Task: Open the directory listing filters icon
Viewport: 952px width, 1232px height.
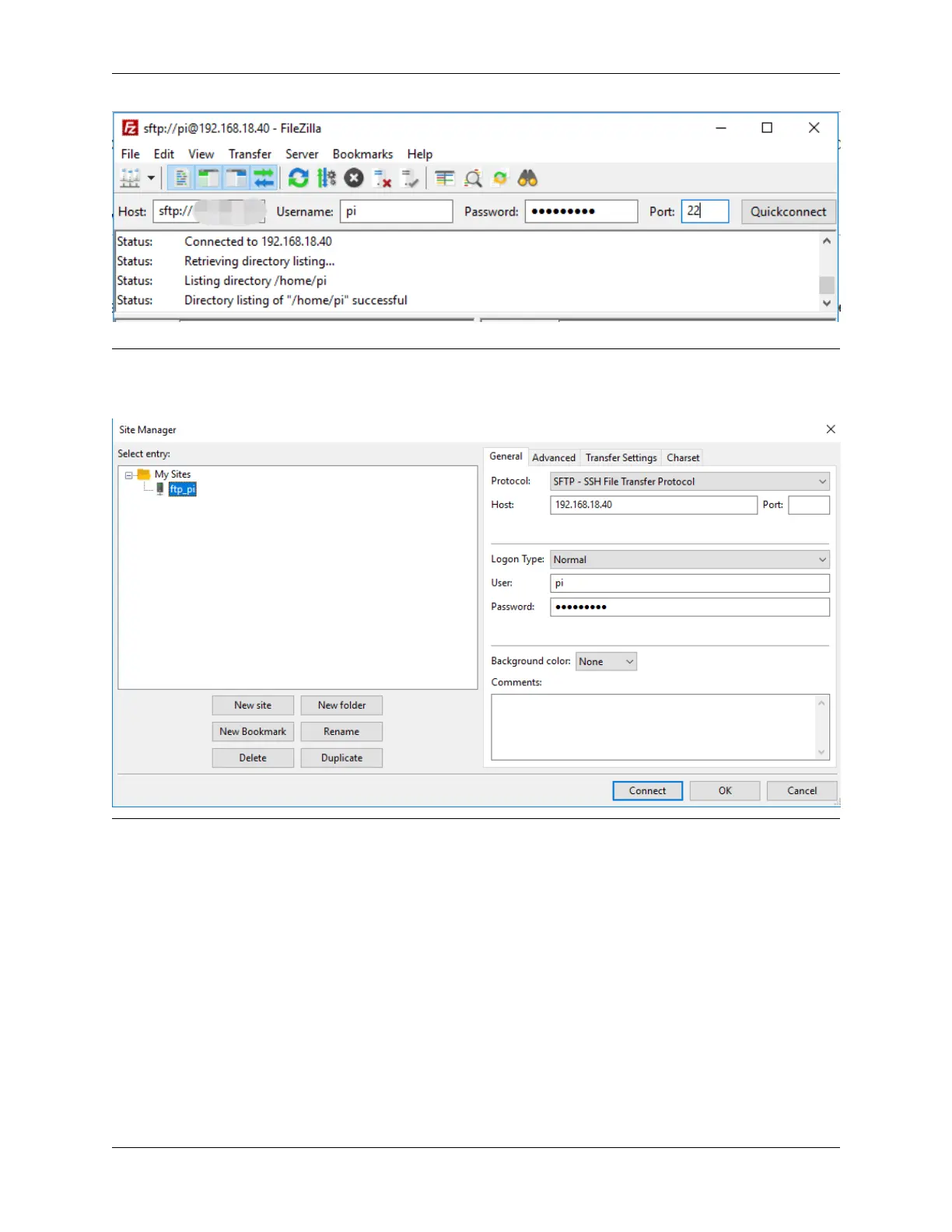Action: click(x=445, y=179)
